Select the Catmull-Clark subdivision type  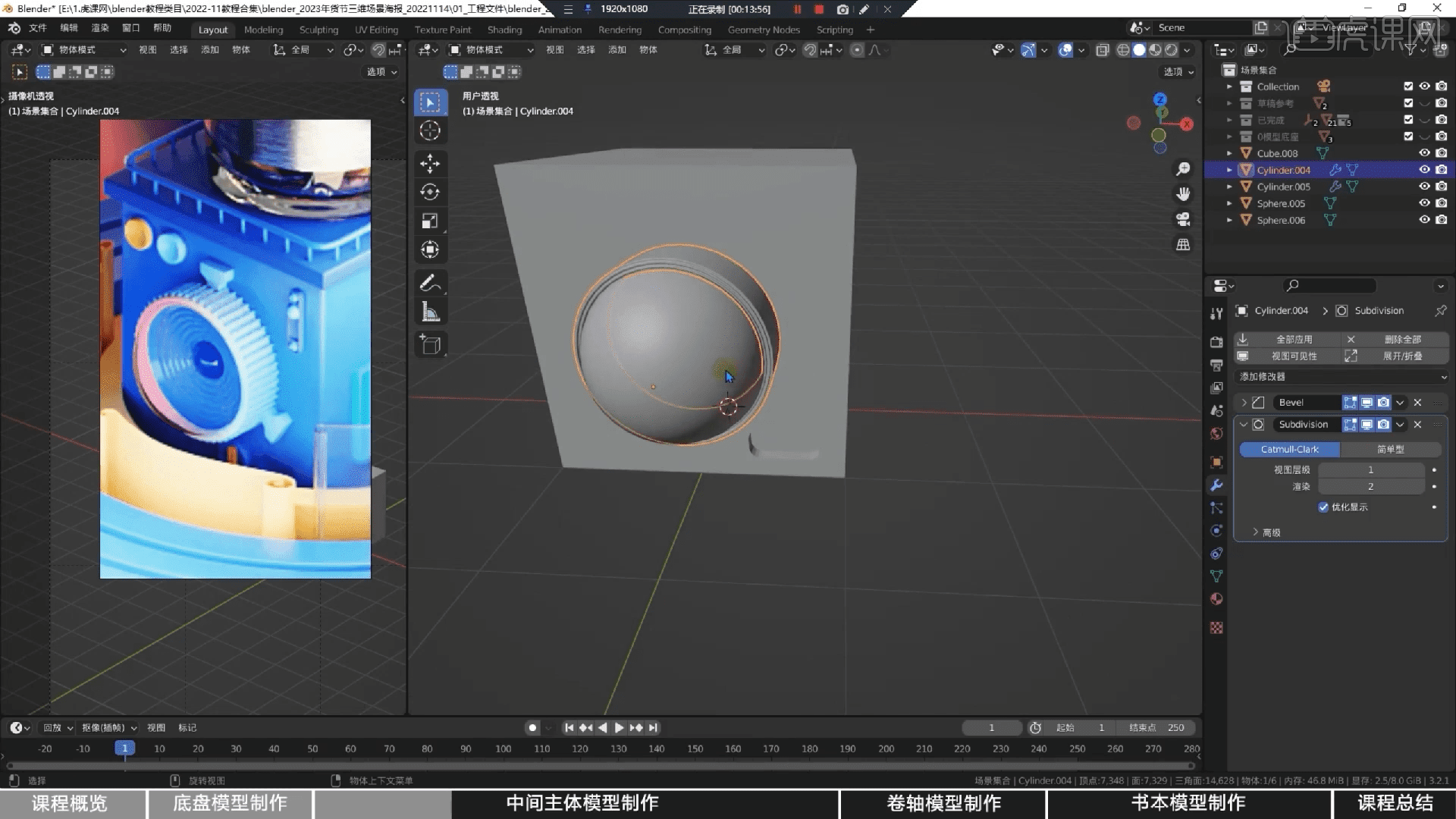point(1289,450)
